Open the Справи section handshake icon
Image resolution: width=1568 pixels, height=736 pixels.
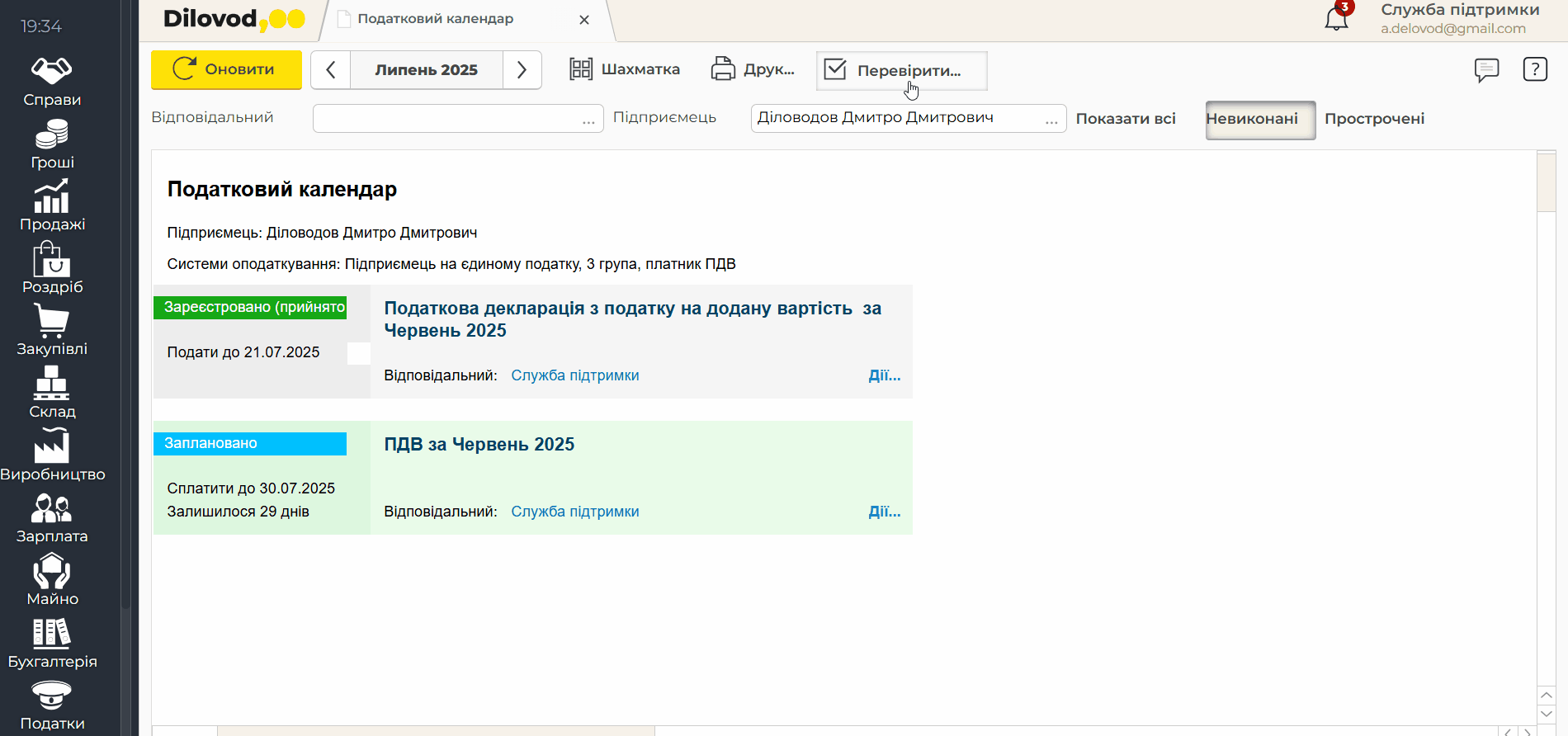(x=51, y=71)
